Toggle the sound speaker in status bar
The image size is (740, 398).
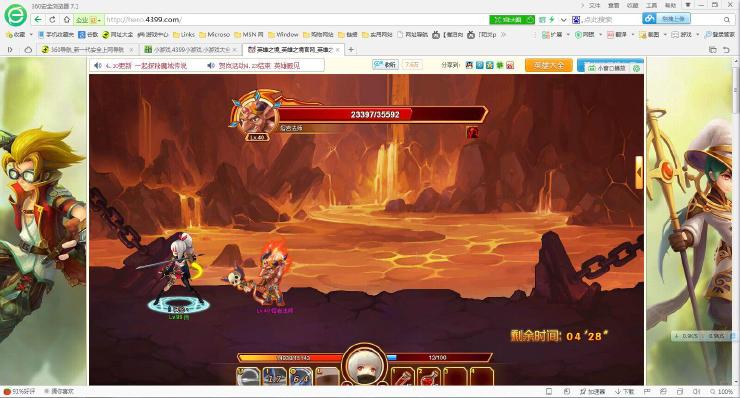(697, 391)
